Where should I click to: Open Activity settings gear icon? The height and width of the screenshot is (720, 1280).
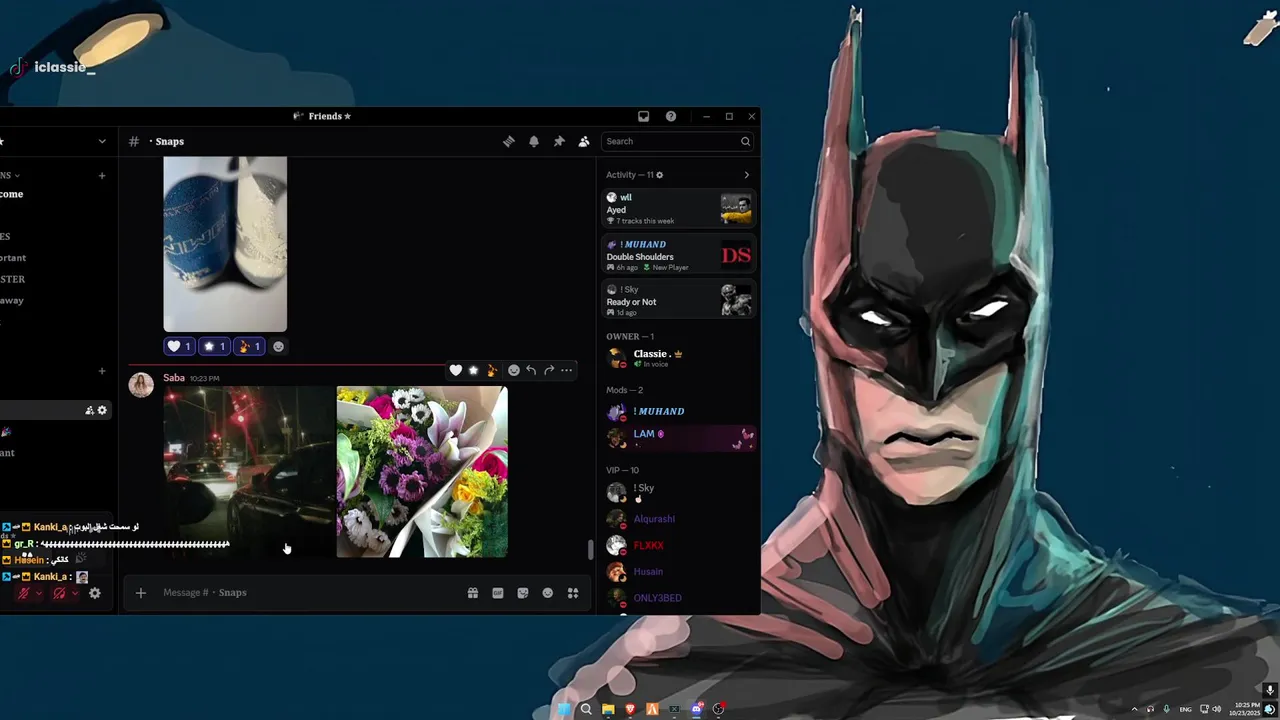coord(659,175)
